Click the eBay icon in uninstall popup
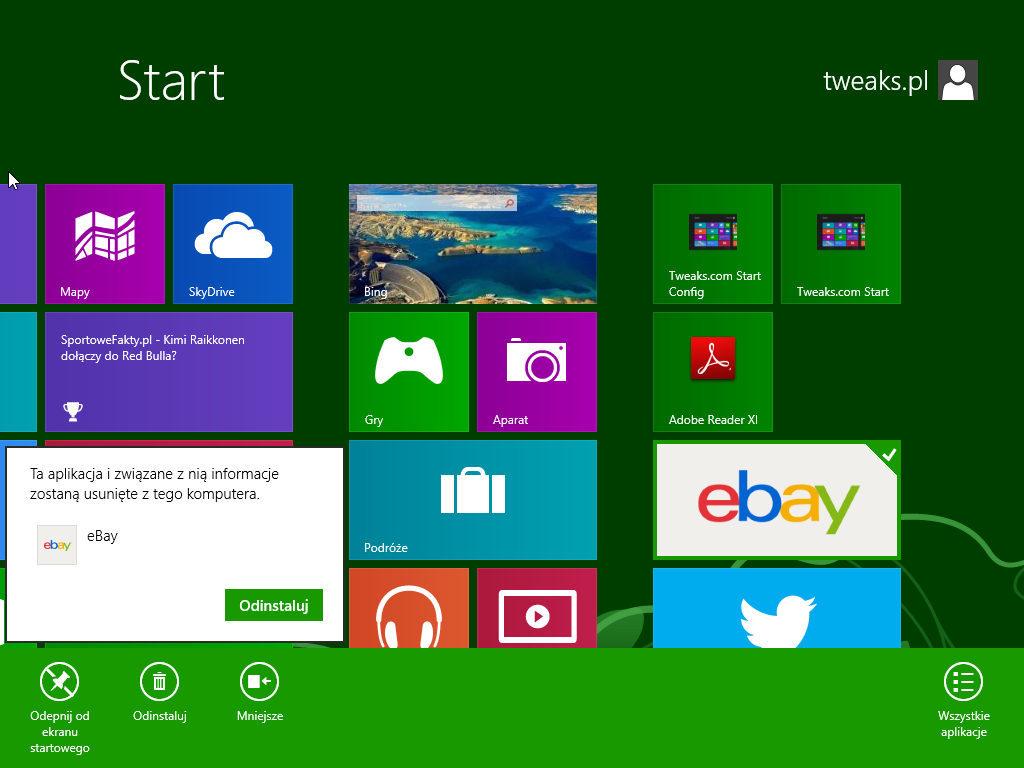This screenshot has height=768, width=1024. click(57, 545)
